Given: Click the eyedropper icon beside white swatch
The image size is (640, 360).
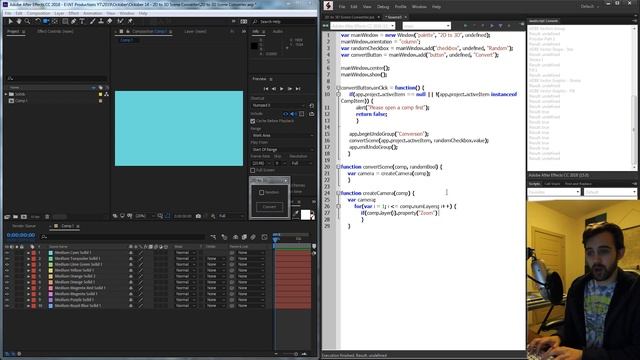Looking at the screenshot, I should pos(296,214).
